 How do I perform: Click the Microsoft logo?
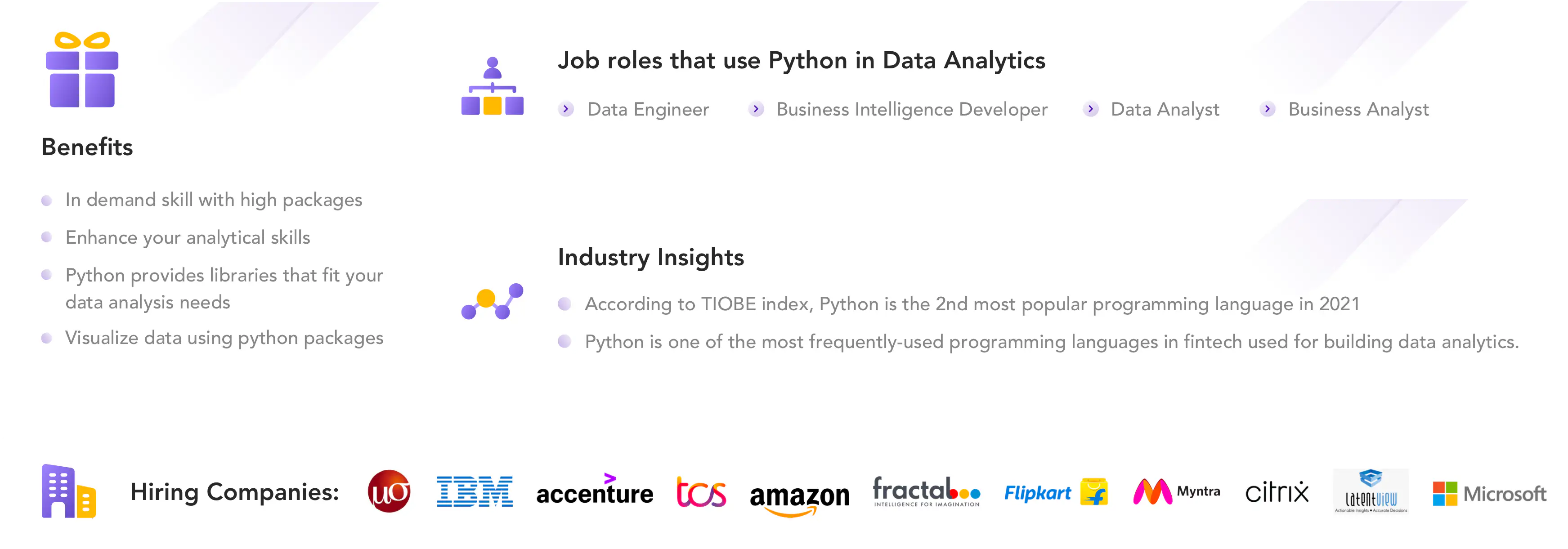tap(1489, 493)
